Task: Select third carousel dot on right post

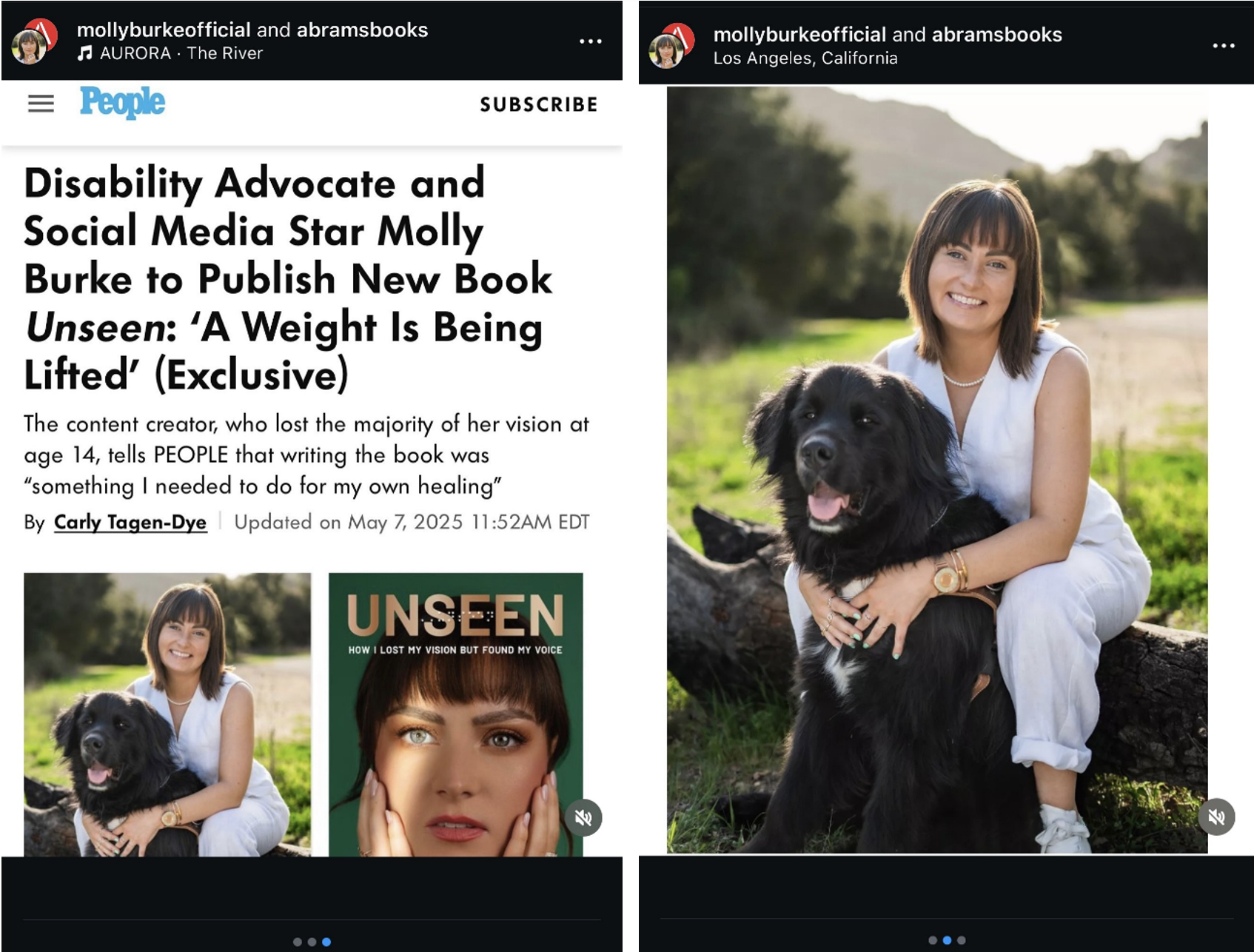Action: [962, 940]
